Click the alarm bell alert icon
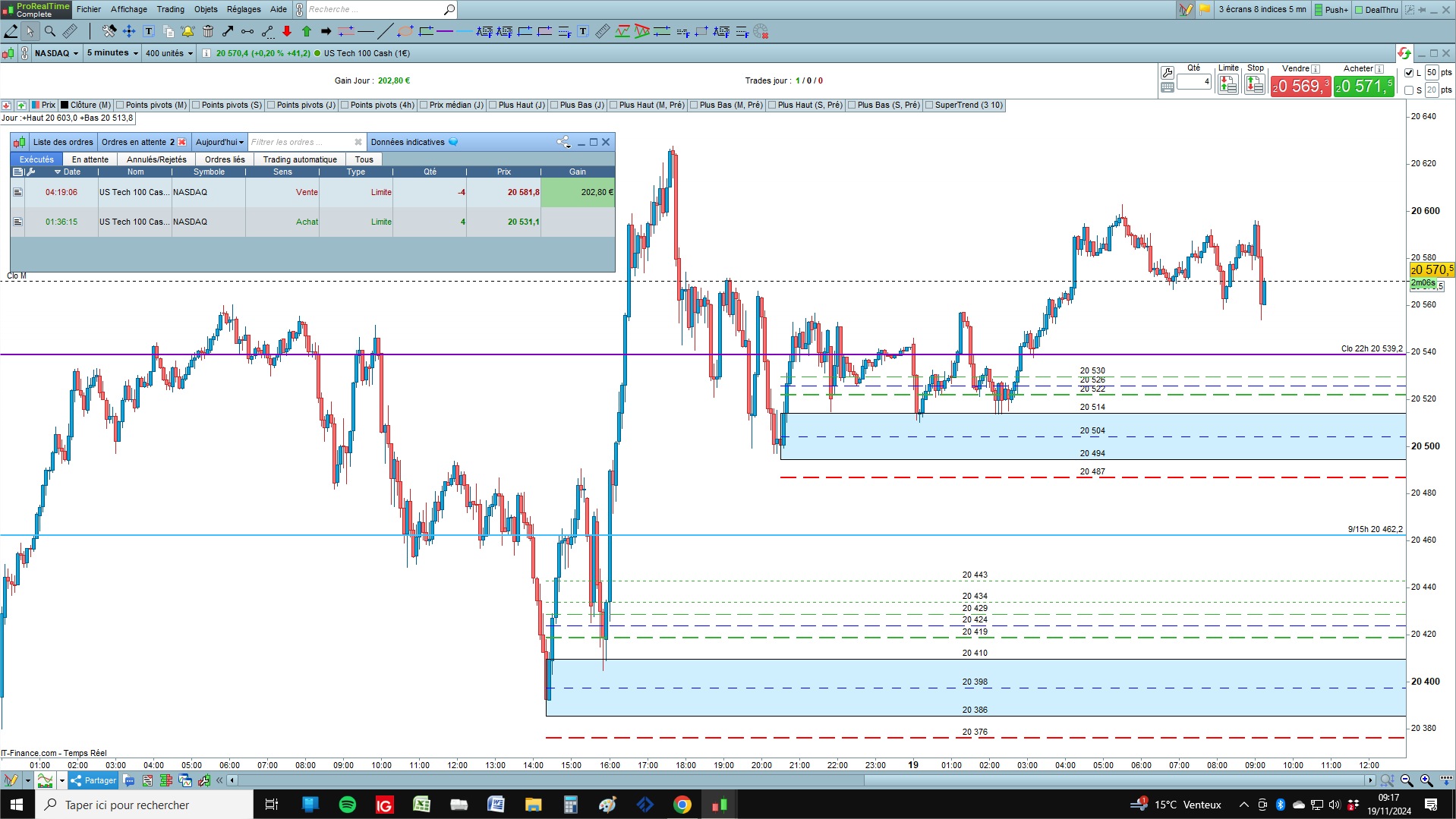Image resolution: width=1456 pixels, height=819 pixels. 188,31
